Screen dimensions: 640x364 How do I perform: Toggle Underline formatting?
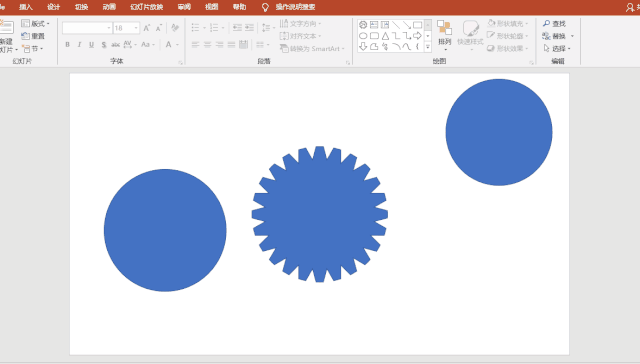point(91,44)
